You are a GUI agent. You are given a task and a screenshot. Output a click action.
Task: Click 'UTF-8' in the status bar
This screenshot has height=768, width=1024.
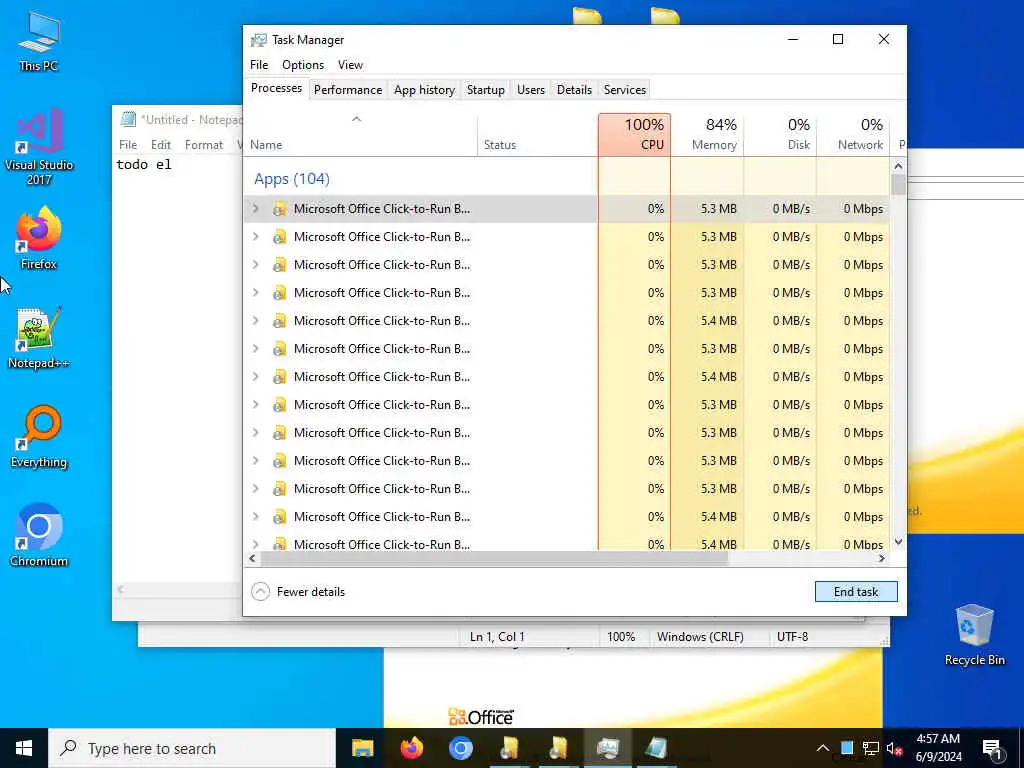tap(792, 637)
